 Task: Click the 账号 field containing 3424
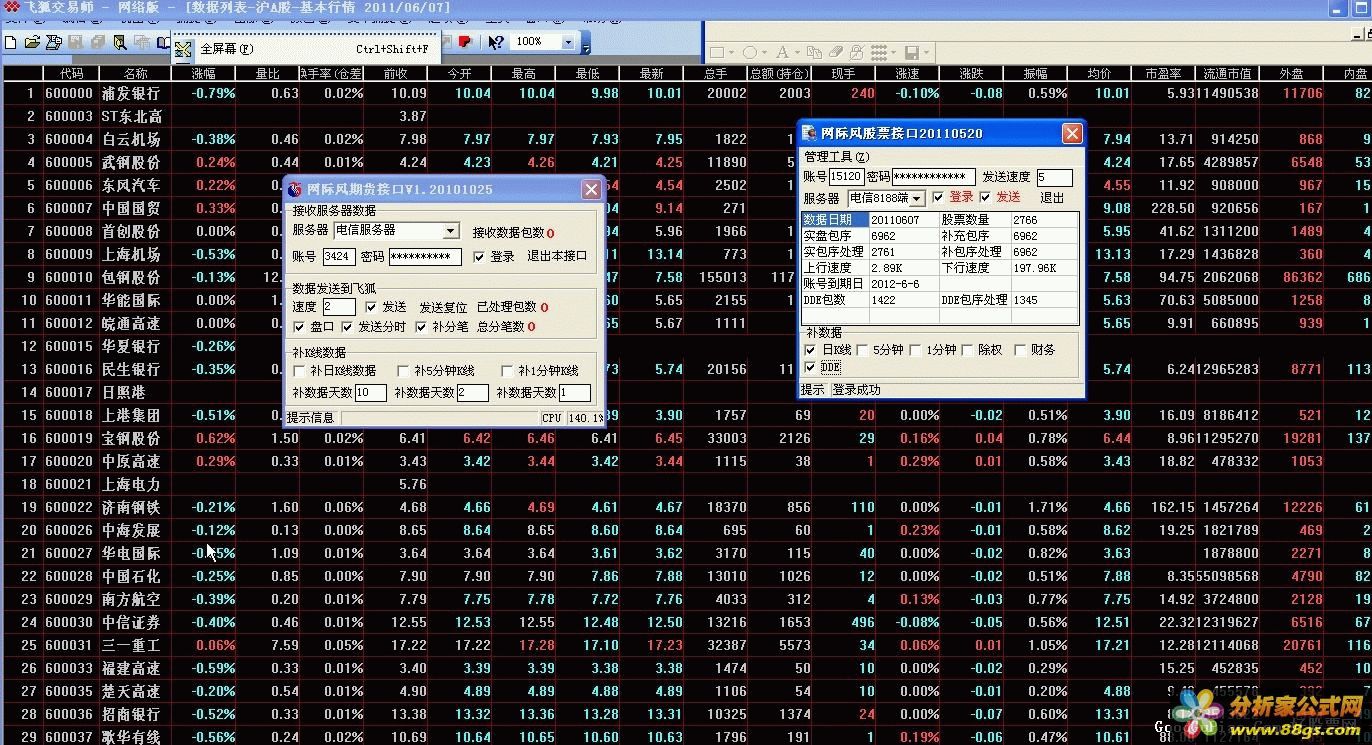(x=339, y=257)
